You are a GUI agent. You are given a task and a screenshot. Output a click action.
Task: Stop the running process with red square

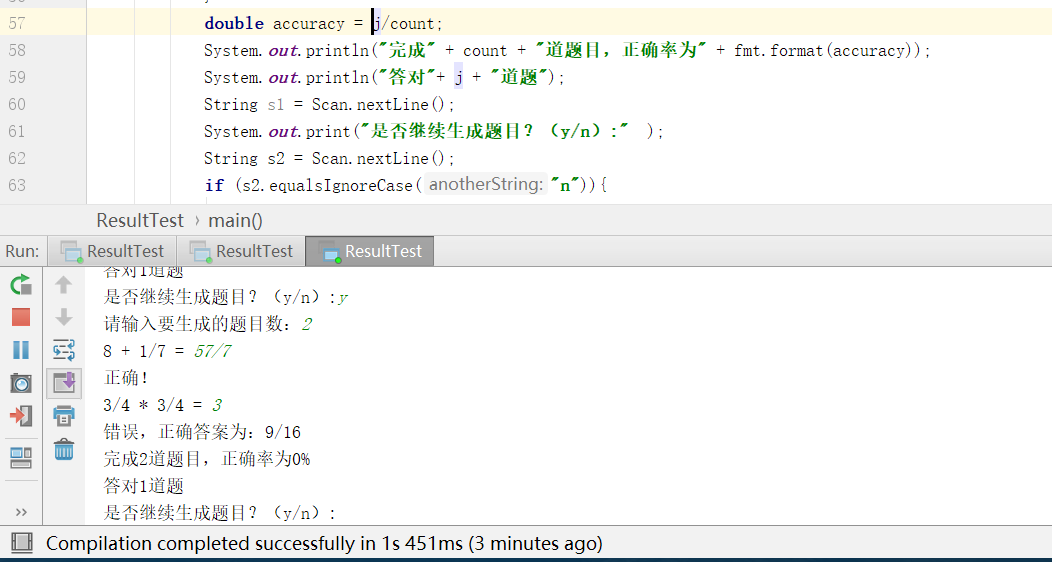point(21,317)
